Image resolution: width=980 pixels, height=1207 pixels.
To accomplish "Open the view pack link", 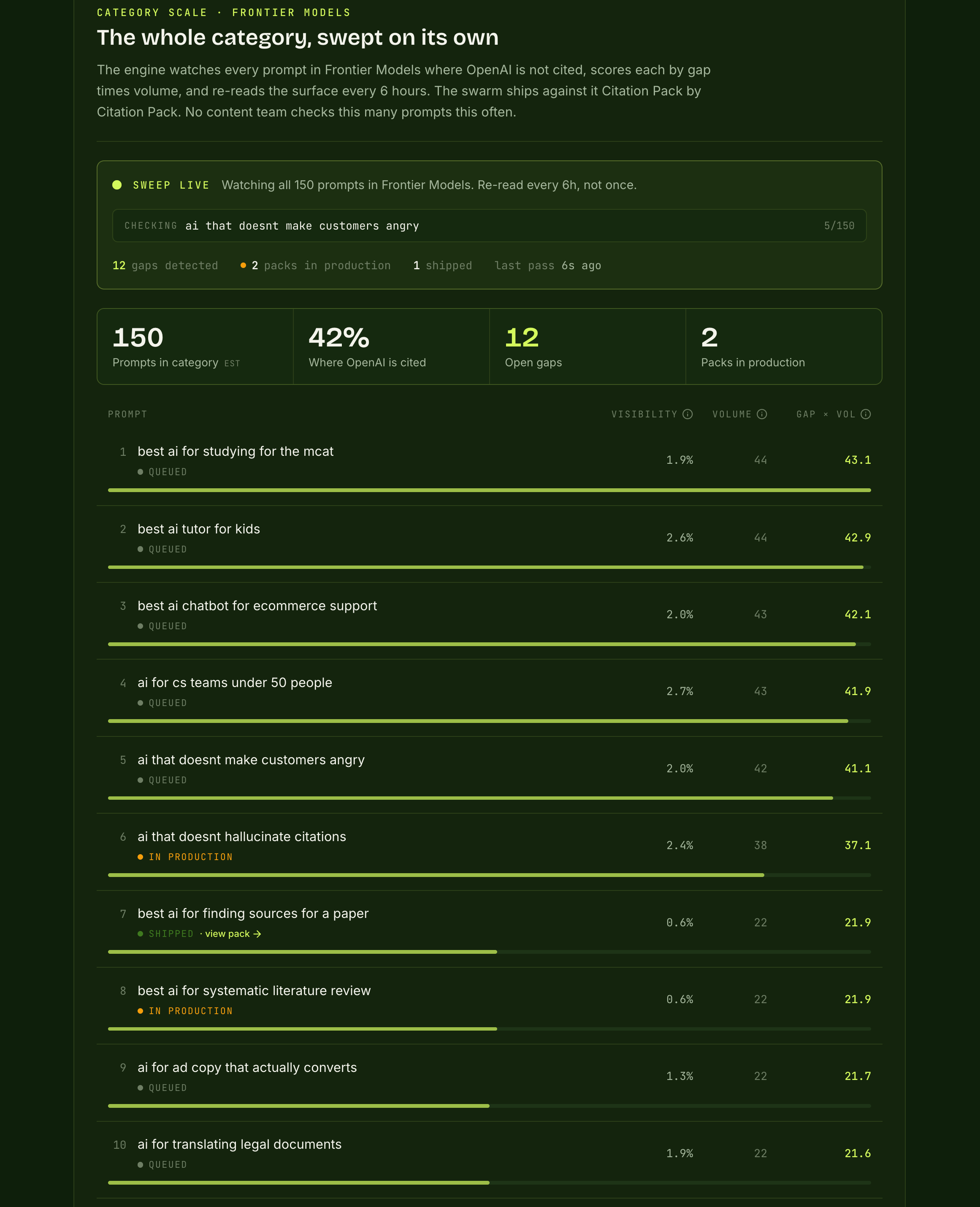I will [x=233, y=934].
